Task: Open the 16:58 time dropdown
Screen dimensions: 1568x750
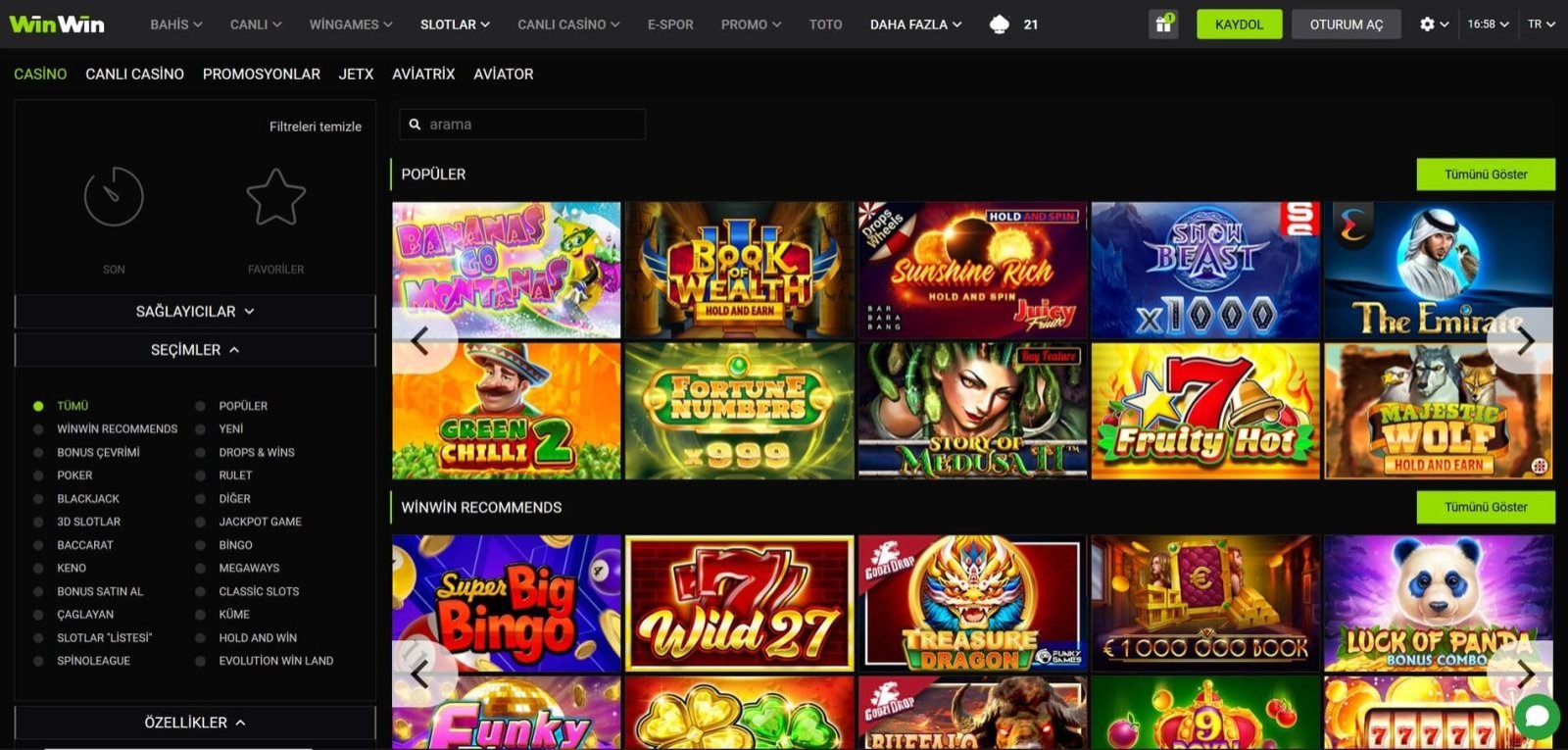Action: point(1488,25)
